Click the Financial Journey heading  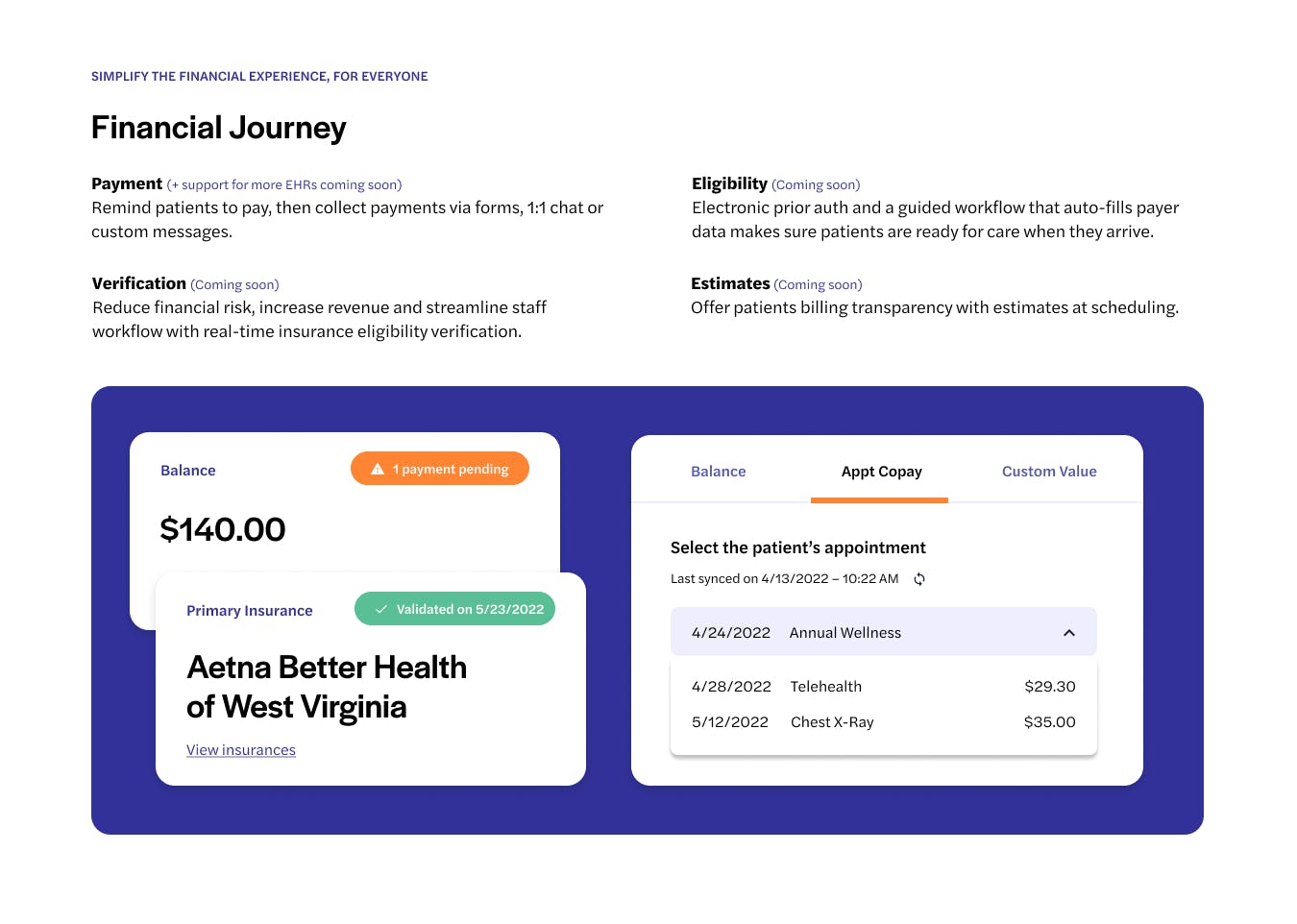point(219,128)
